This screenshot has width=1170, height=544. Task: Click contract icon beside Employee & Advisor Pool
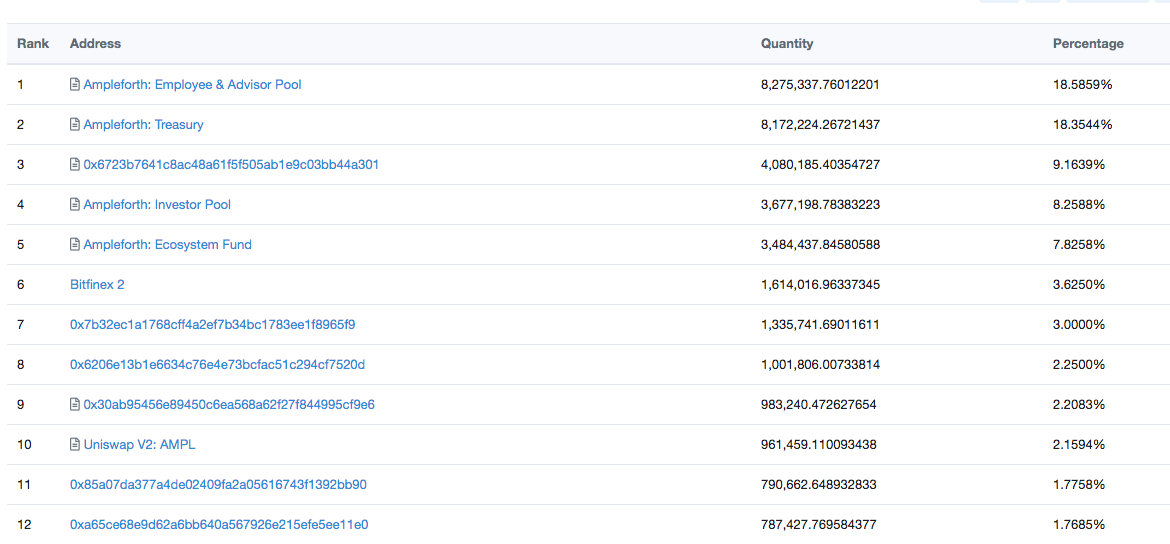pos(75,85)
